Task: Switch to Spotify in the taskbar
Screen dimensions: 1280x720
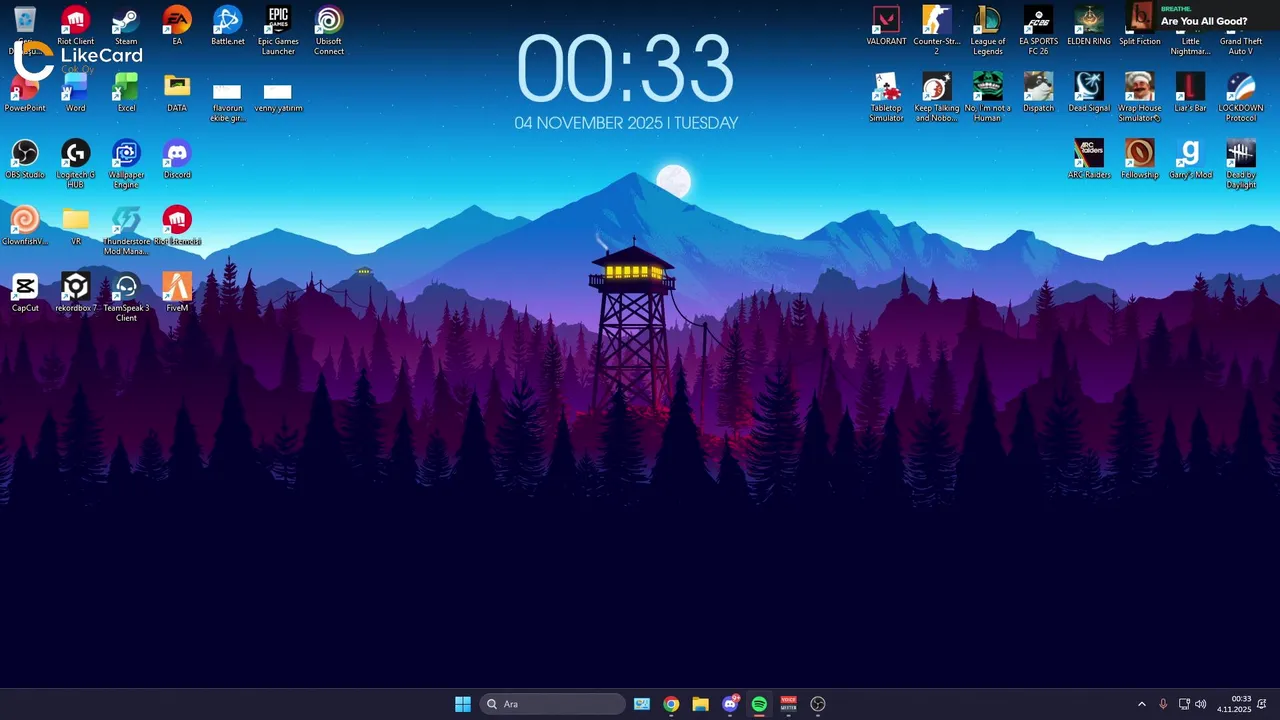Action: click(759, 704)
